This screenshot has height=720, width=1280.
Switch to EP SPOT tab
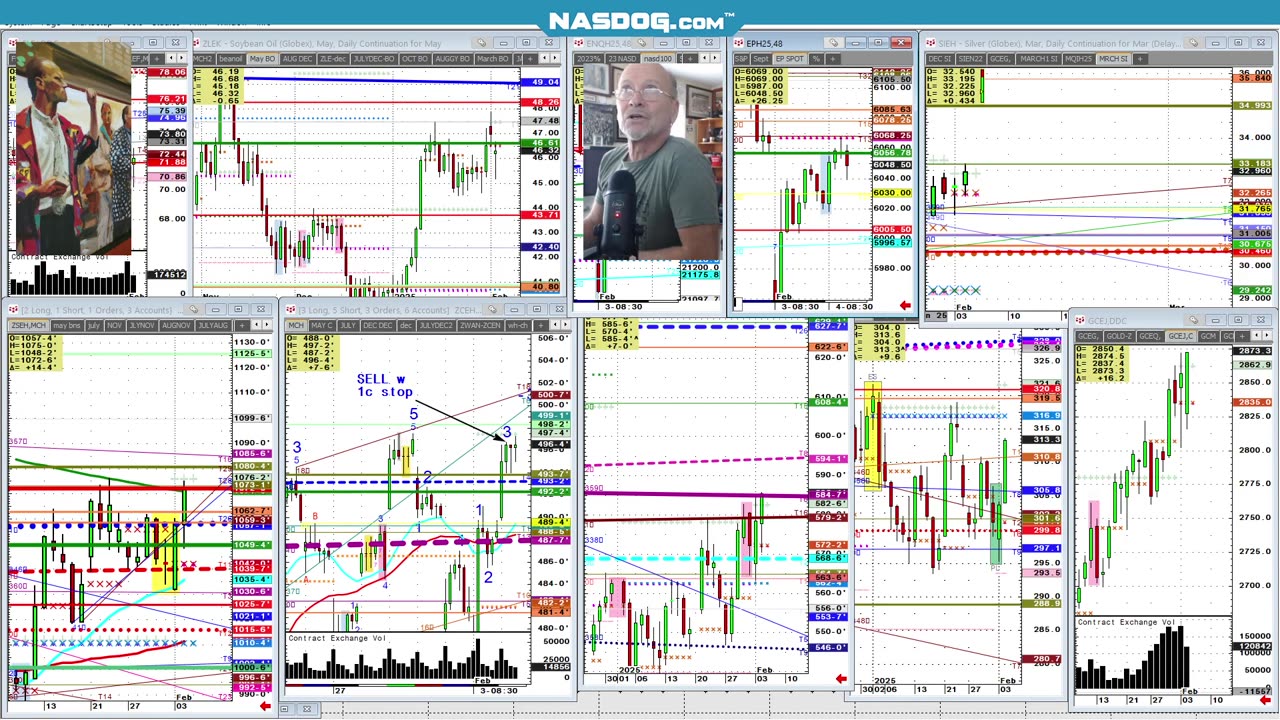click(790, 59)
